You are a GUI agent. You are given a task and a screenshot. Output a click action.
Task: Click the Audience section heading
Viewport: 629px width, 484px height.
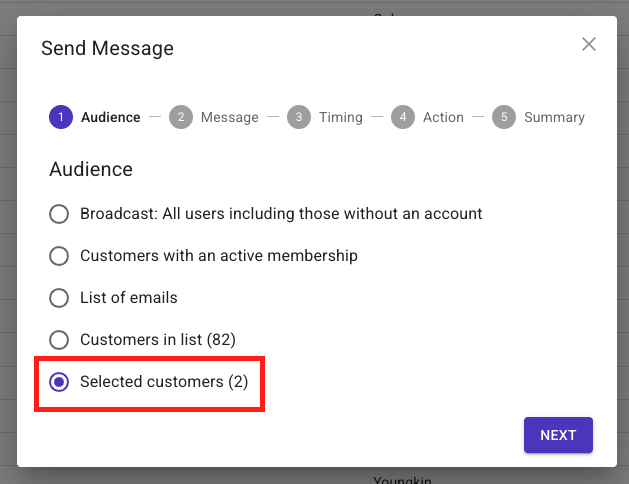[x=91, y=170]
